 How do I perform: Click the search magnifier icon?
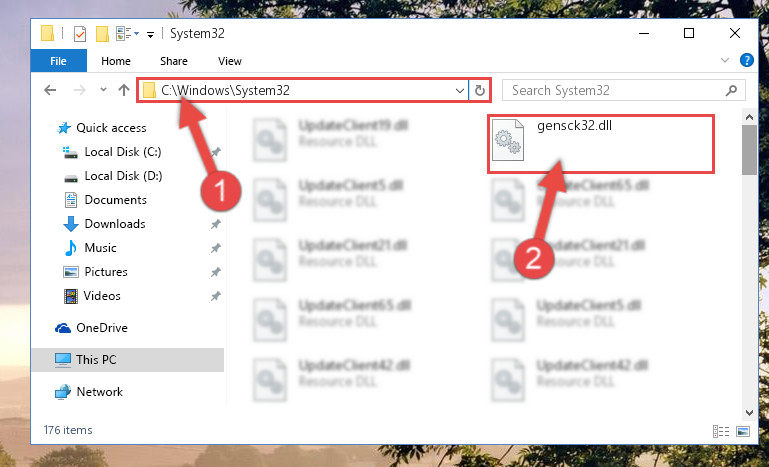[x=731, y=90]
